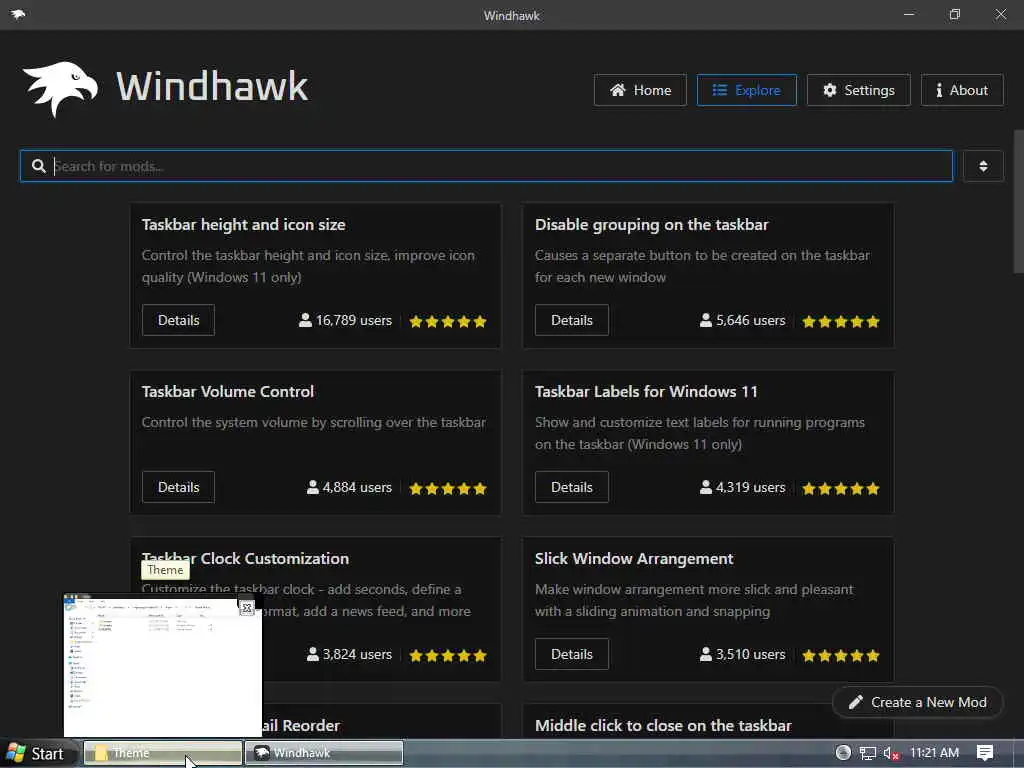Click star rating of Taskbar height mod
Viewport: 1024px width, 768px height.
pyautogui.click(x=448, y=321)
